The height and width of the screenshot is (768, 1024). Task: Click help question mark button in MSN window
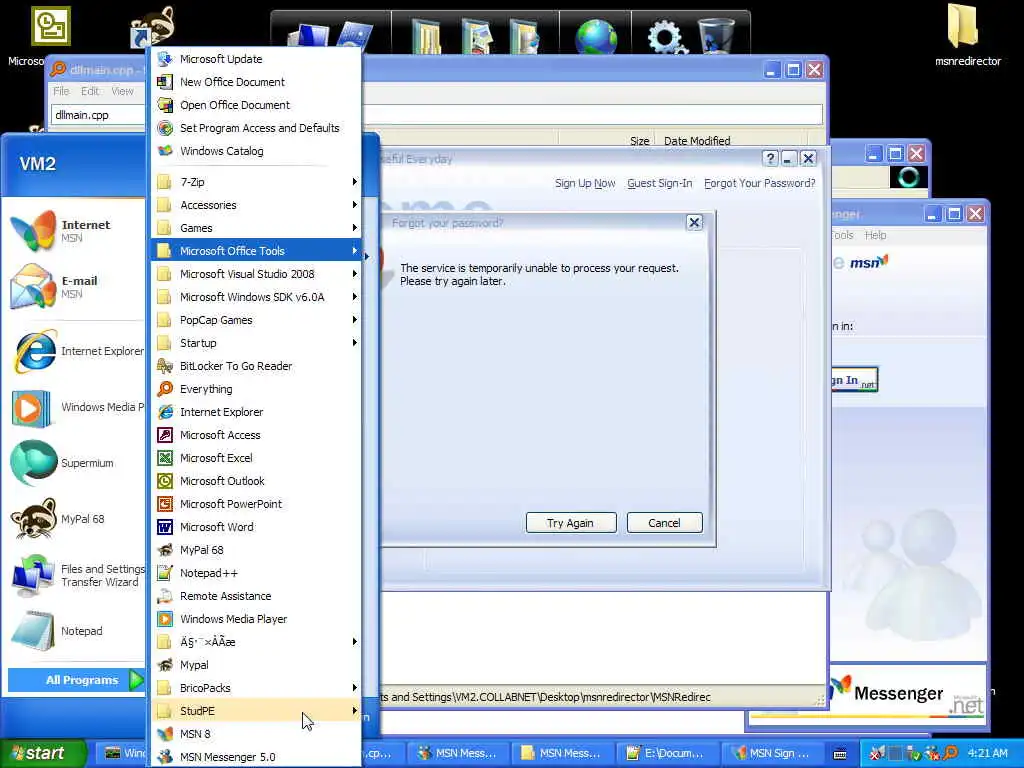(x=770, y=159)
